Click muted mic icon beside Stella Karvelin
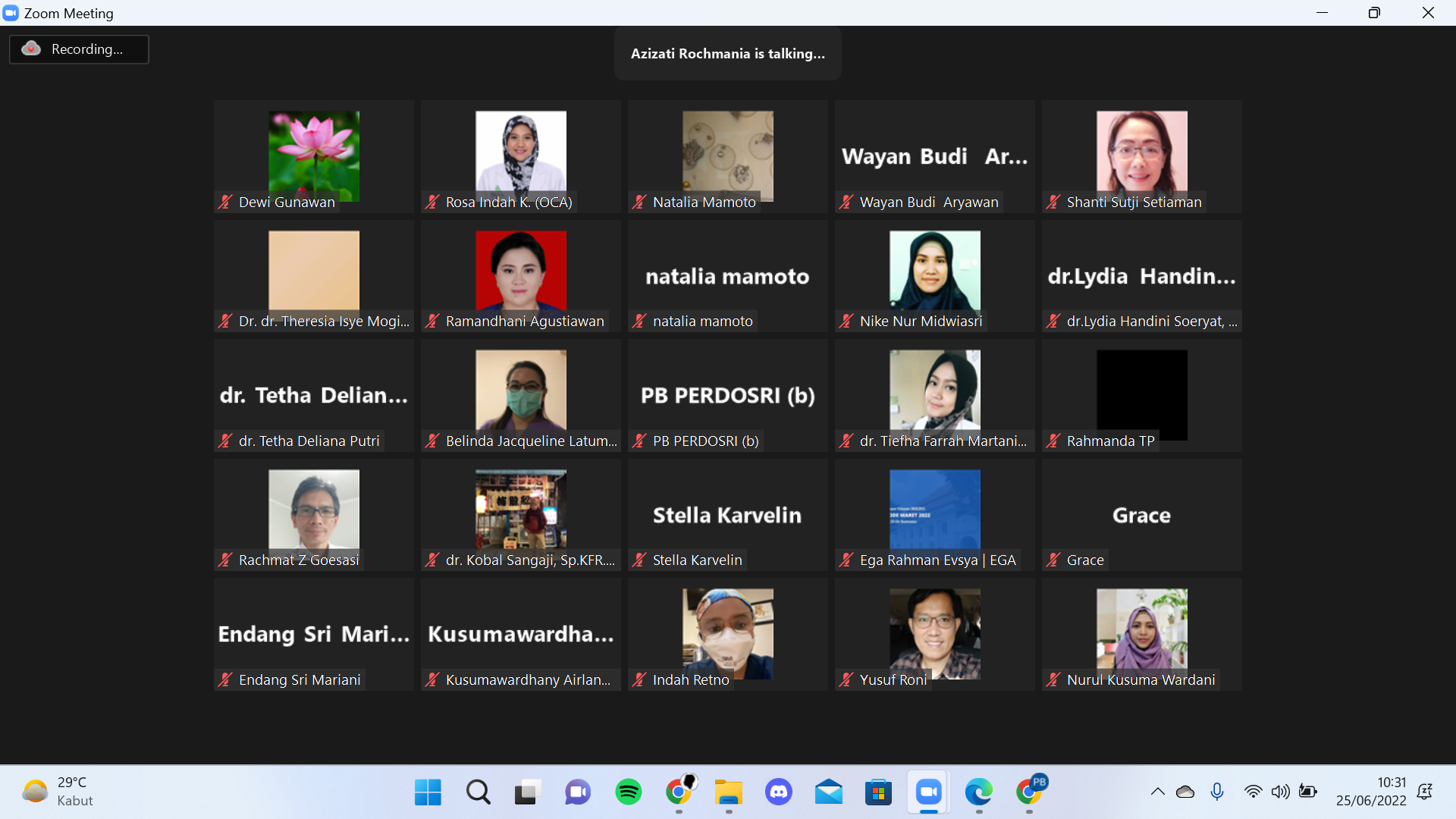Viewport: 1456px width, 819px height. [639, 560]
